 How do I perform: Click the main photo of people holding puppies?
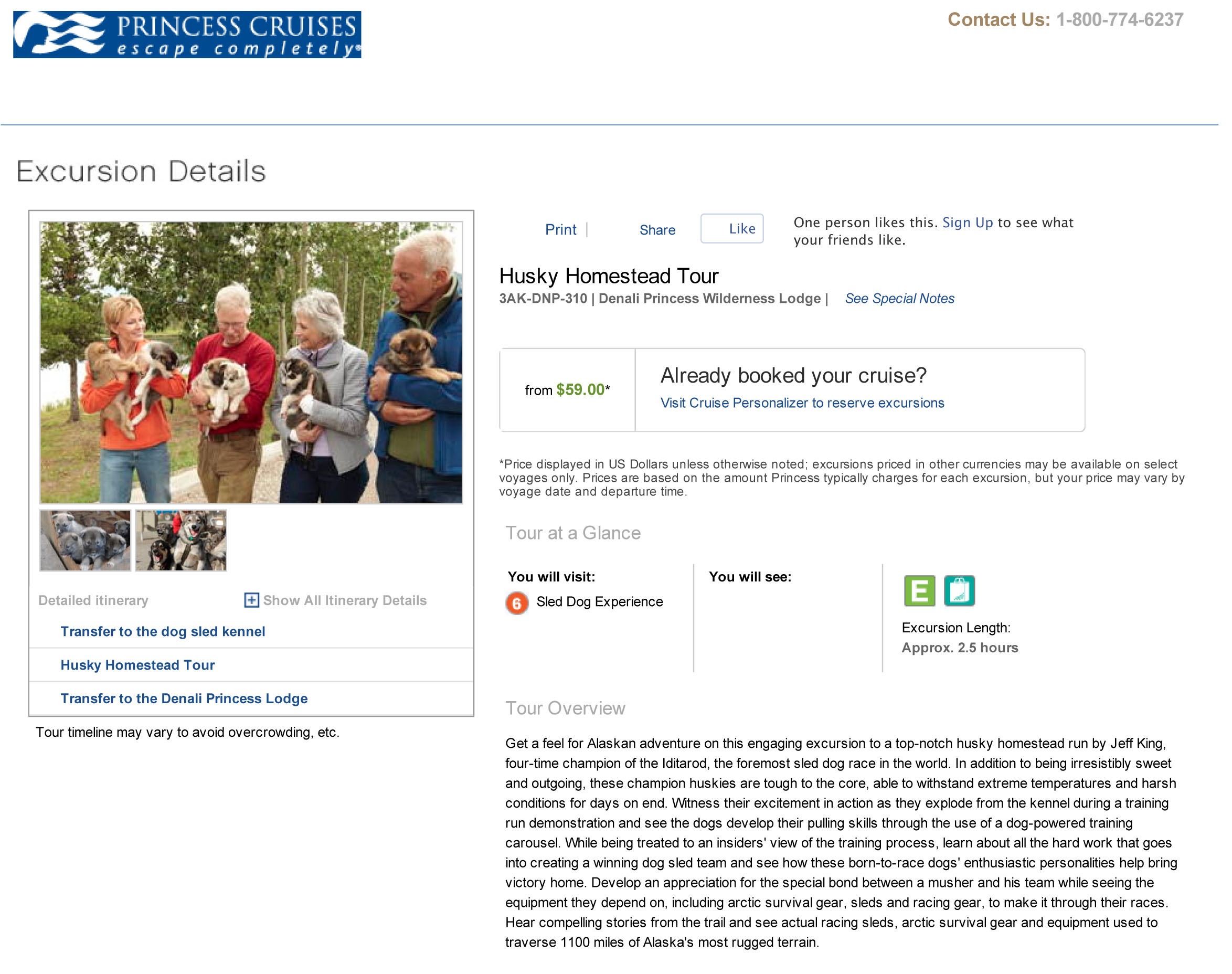coord(251,363)
